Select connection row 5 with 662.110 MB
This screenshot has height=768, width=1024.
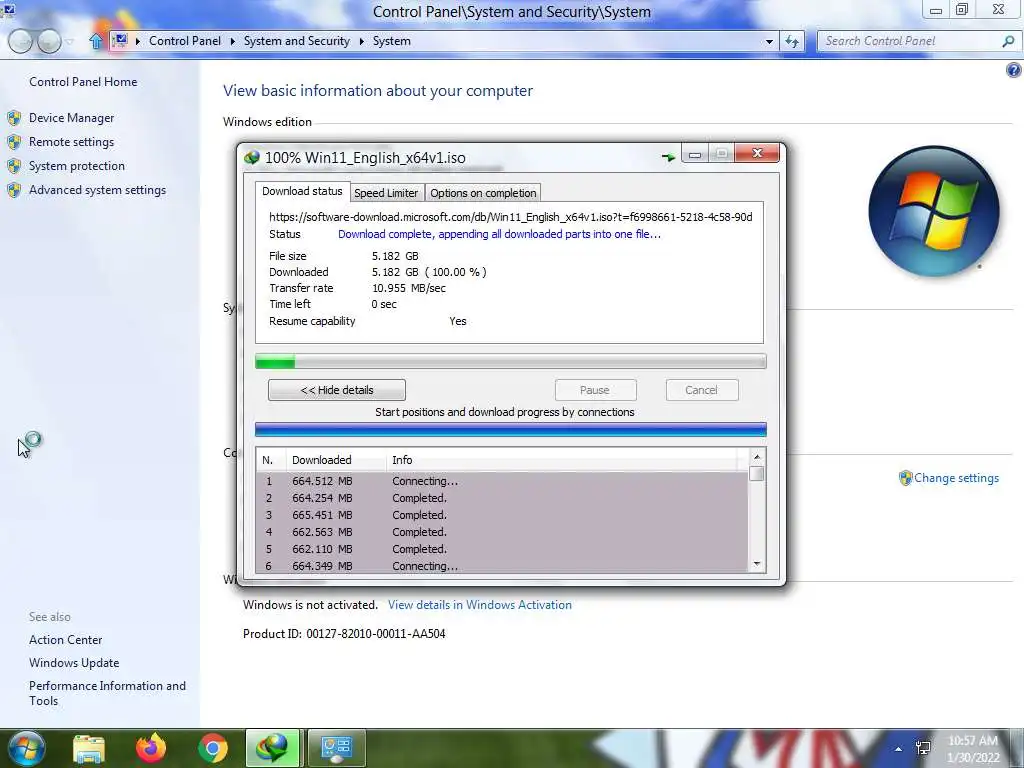pos(502,549)
